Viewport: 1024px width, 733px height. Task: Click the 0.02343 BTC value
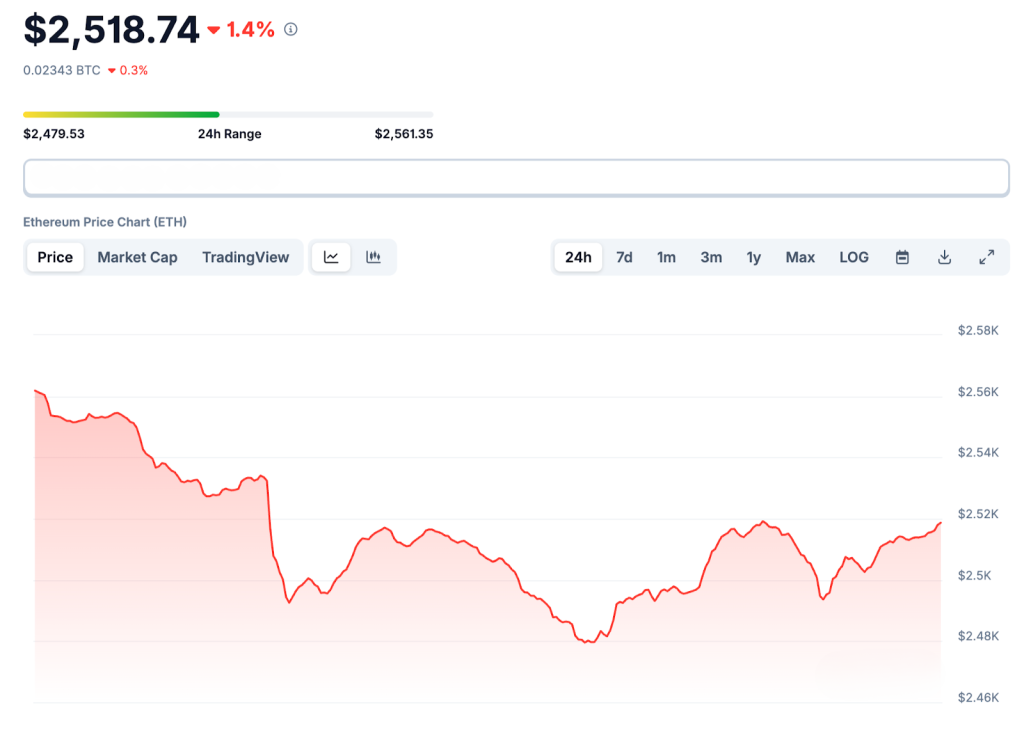62,71
